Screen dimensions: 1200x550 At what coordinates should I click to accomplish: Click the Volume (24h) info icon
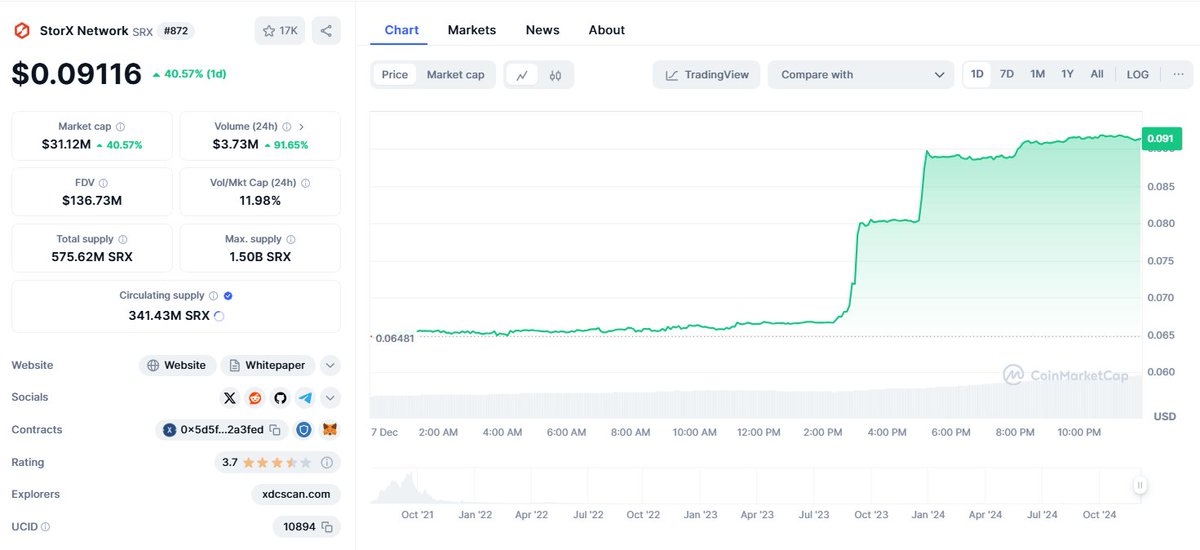[286, 127]
